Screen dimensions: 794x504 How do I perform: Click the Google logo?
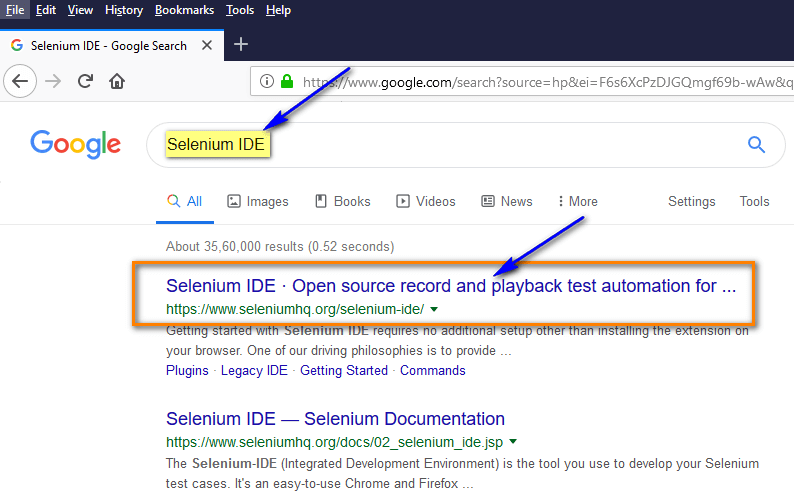tap(75, 144)
